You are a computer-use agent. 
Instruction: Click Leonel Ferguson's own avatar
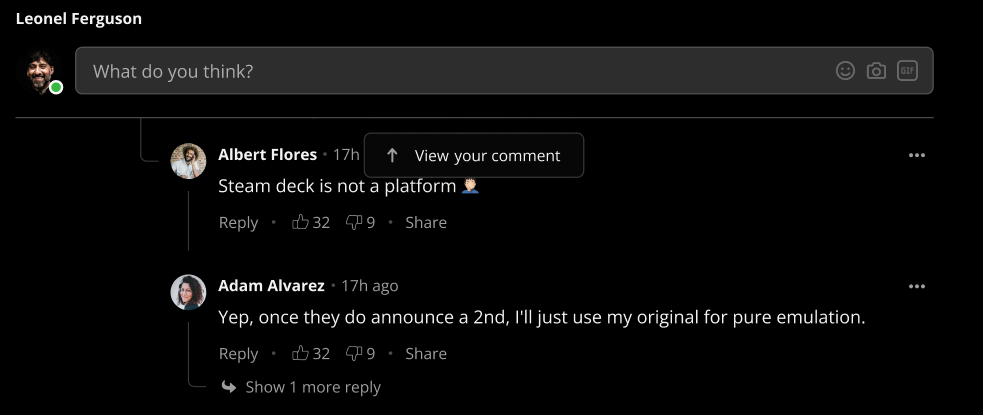click(x=39, y=71)
